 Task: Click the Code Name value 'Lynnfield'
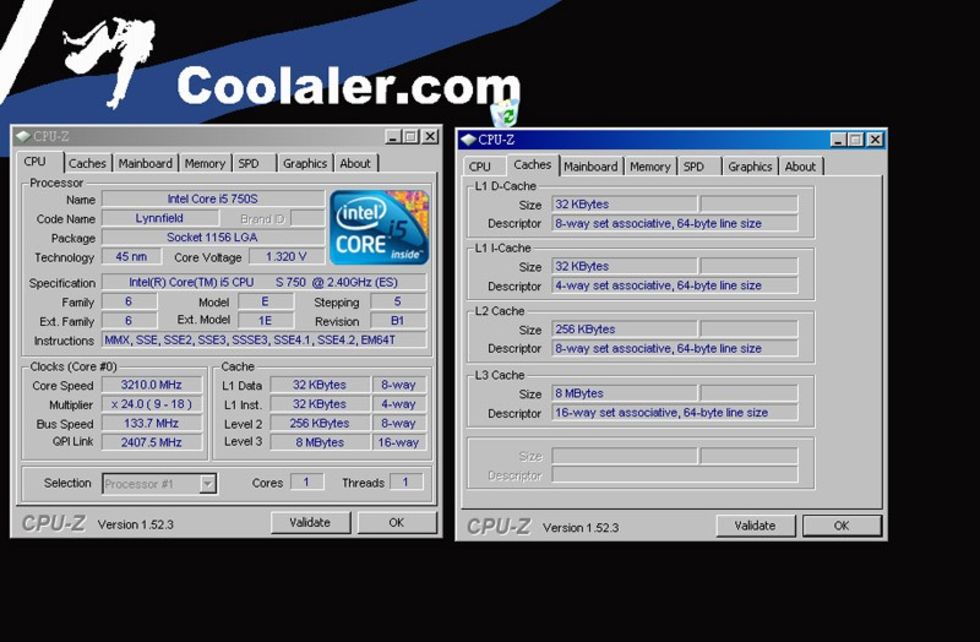pos(159,218)
